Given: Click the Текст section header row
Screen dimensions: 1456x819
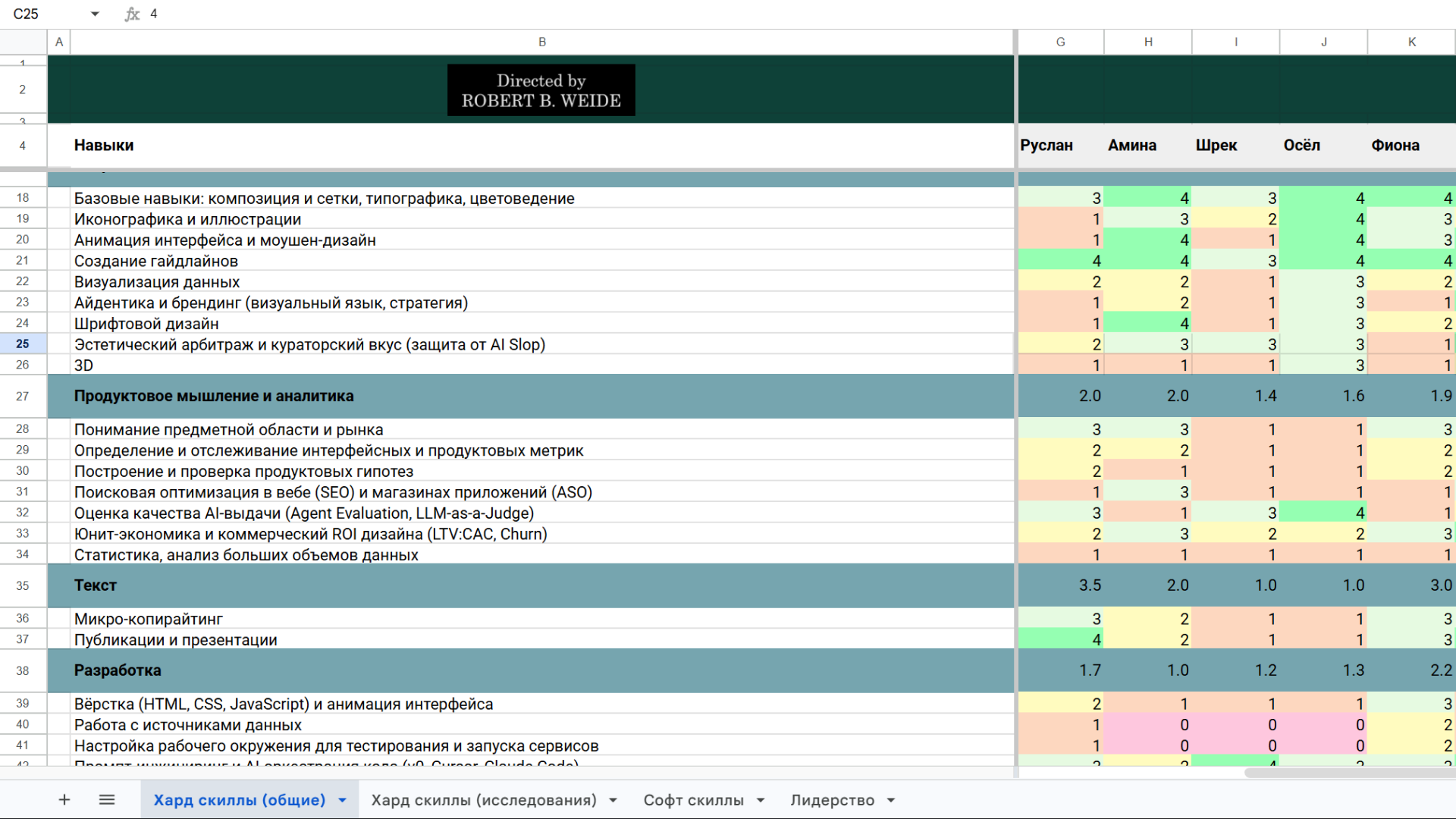Looking at the screenshot, I should (x=542, y=585).
